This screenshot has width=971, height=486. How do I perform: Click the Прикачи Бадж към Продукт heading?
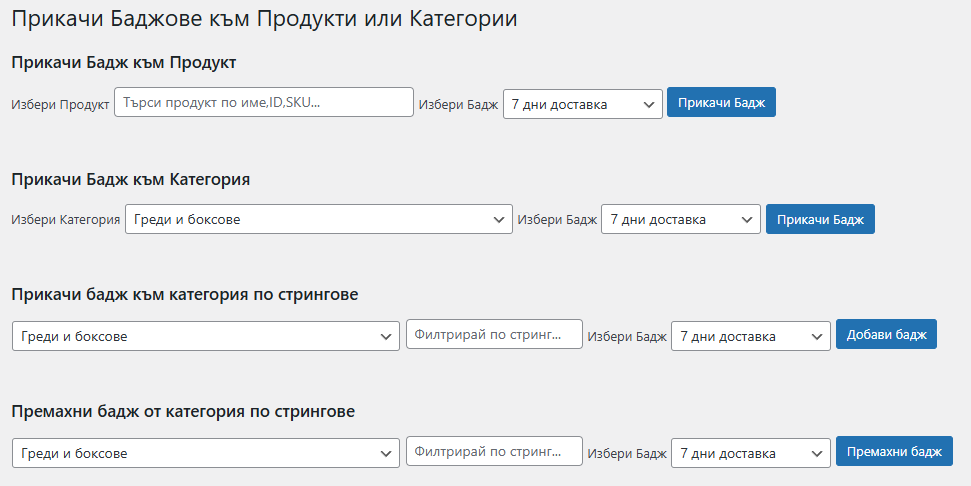click(124, 63)
